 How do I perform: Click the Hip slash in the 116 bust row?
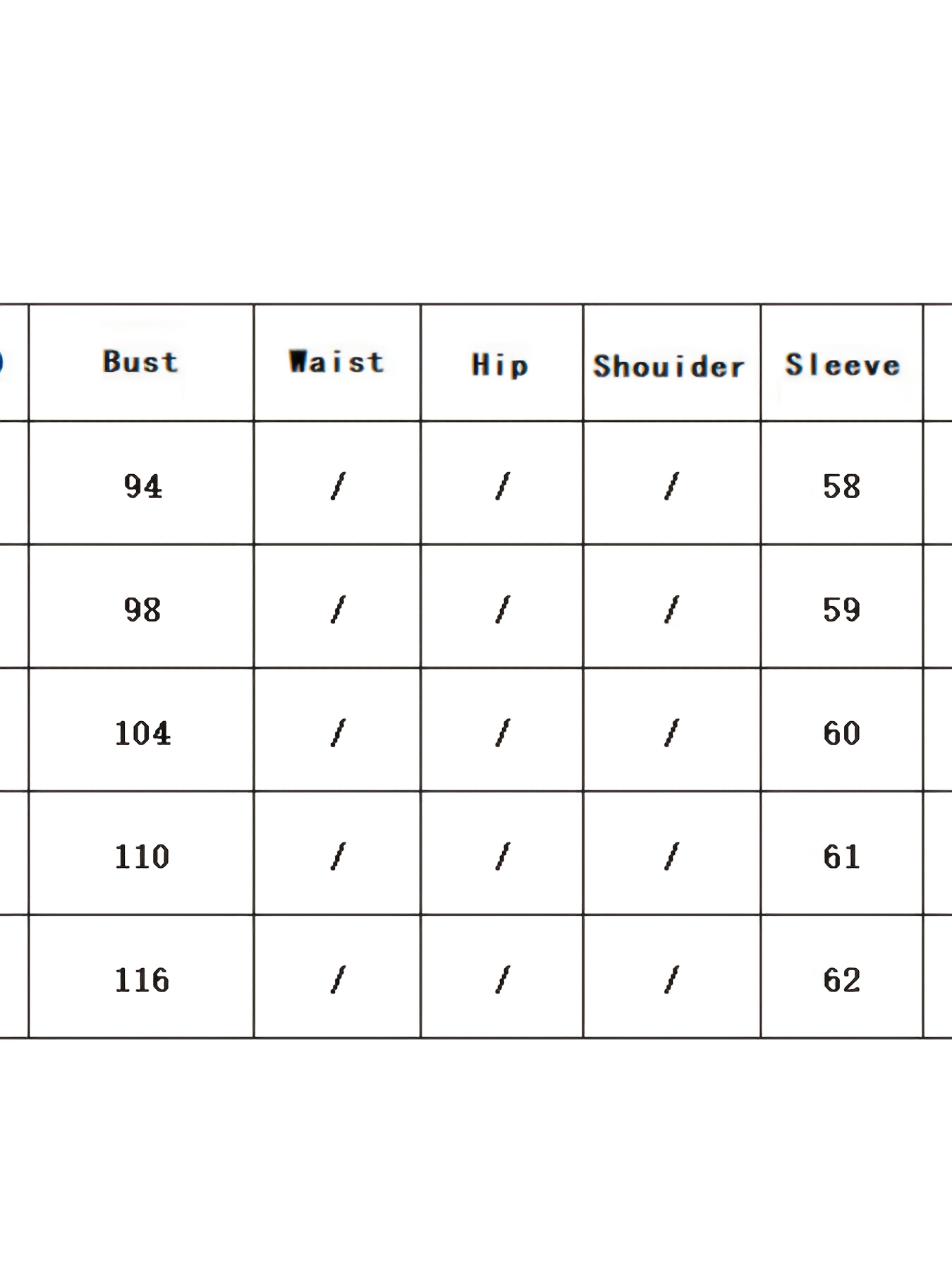[502, 980]
